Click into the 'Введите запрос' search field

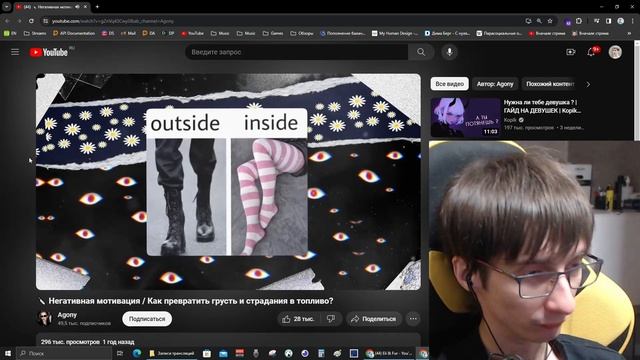coord(297,52)
